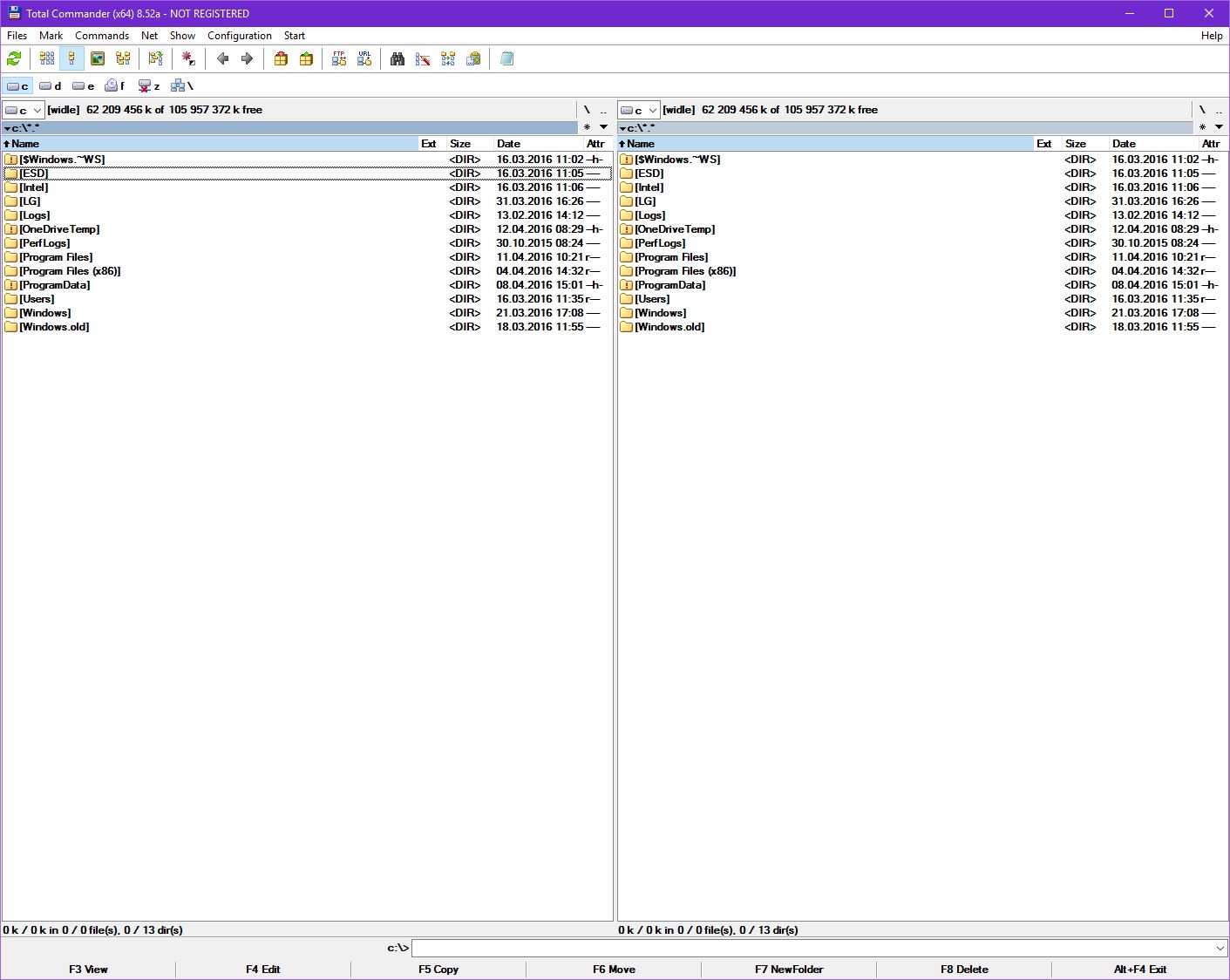Open left panel directory history arrow
1230x980 pixels.
[603, 127]
